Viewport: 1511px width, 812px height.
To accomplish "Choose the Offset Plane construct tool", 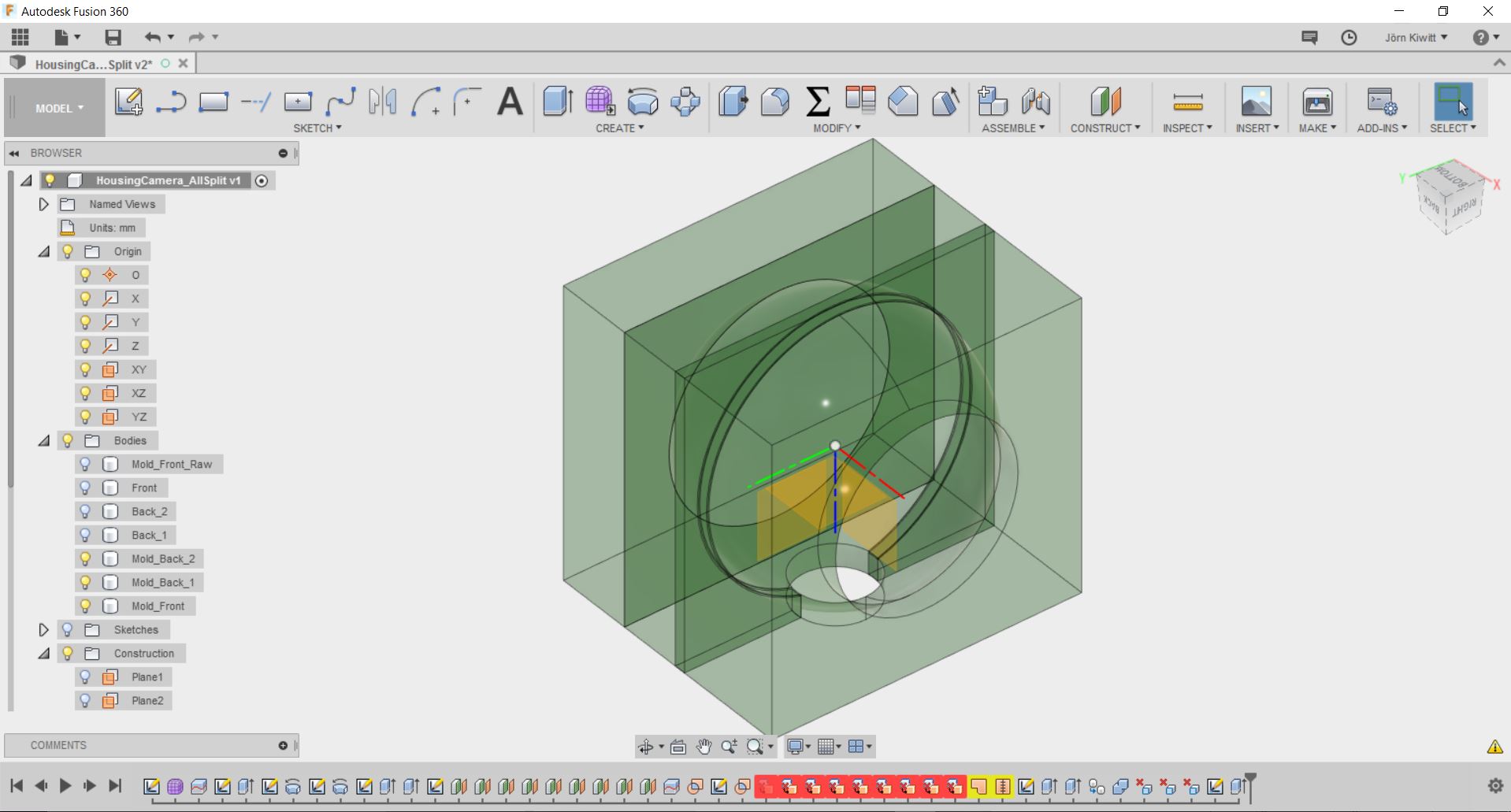I will pos(1105,102).
